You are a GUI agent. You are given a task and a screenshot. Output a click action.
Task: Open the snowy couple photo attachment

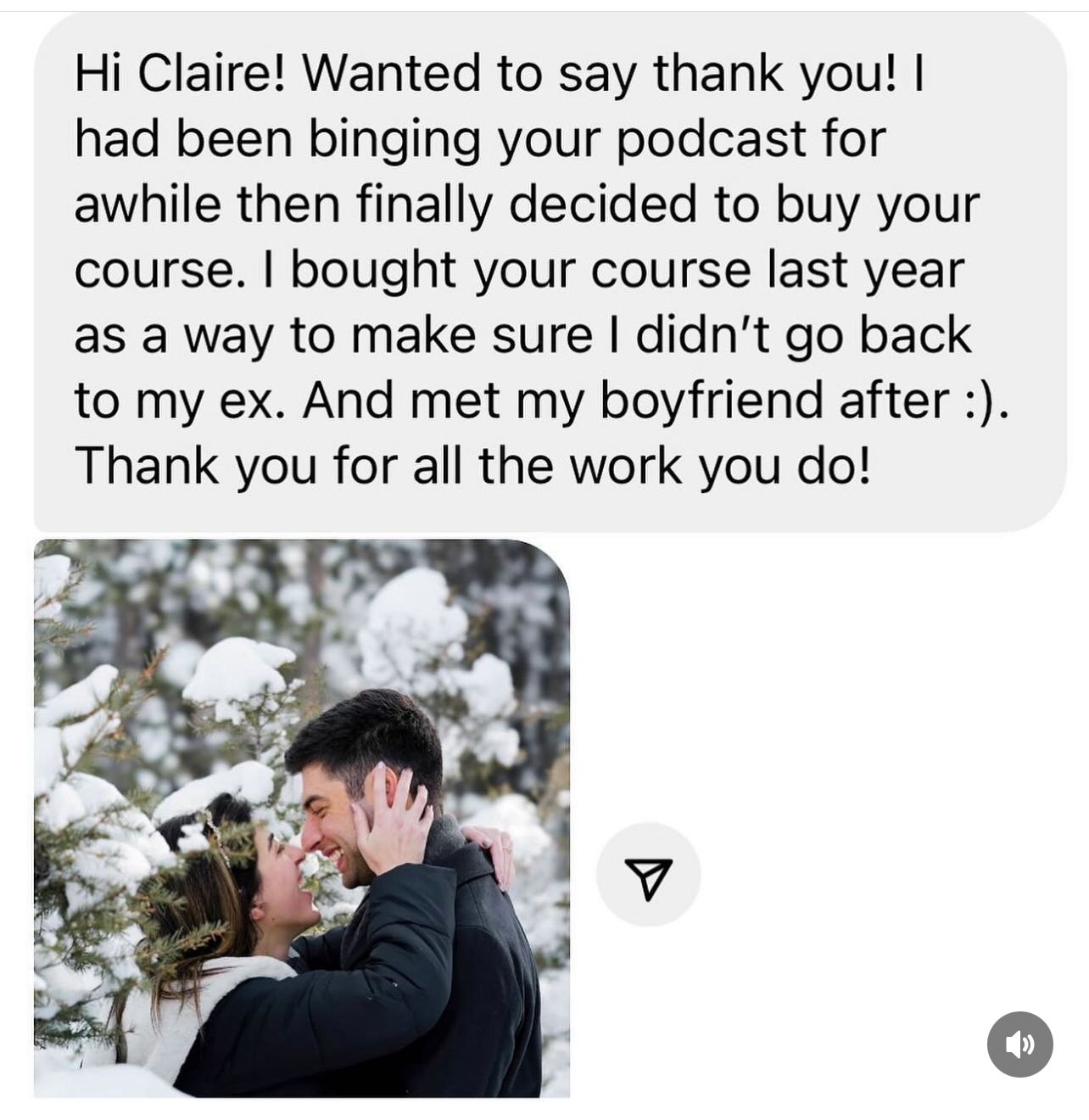302,818
